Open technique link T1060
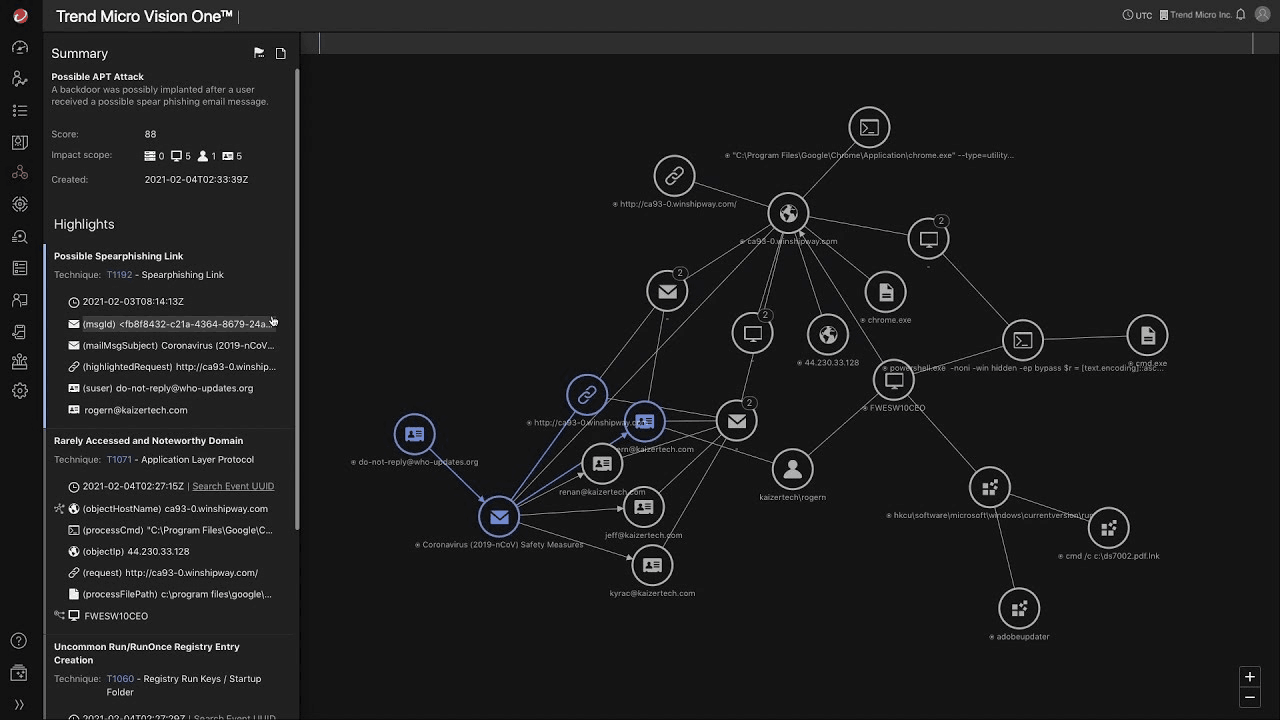 [x=120, y=679]
